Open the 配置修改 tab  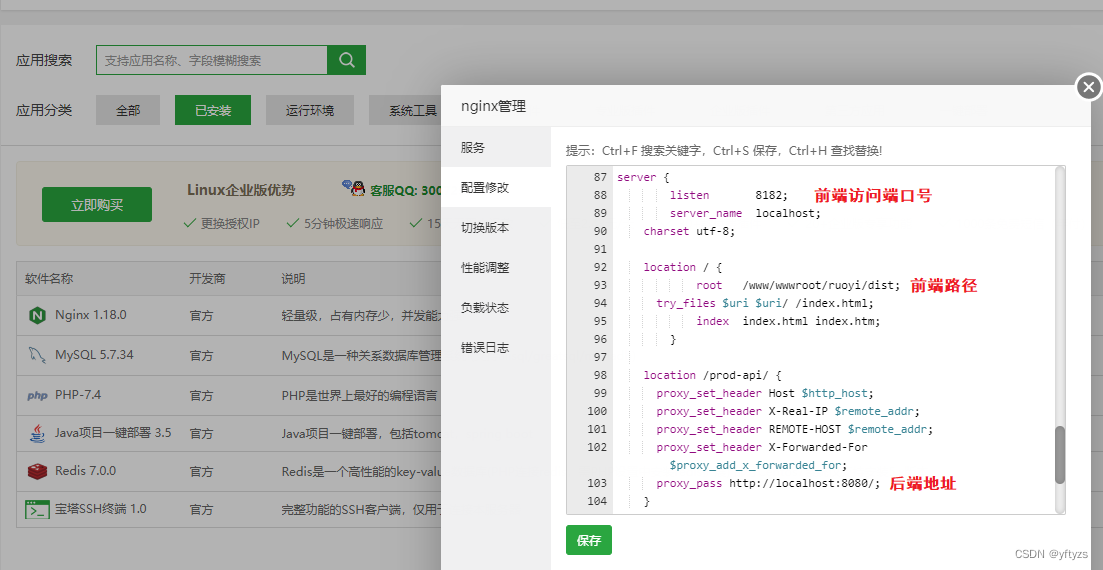pyautogui.click(x=496, y=188)
